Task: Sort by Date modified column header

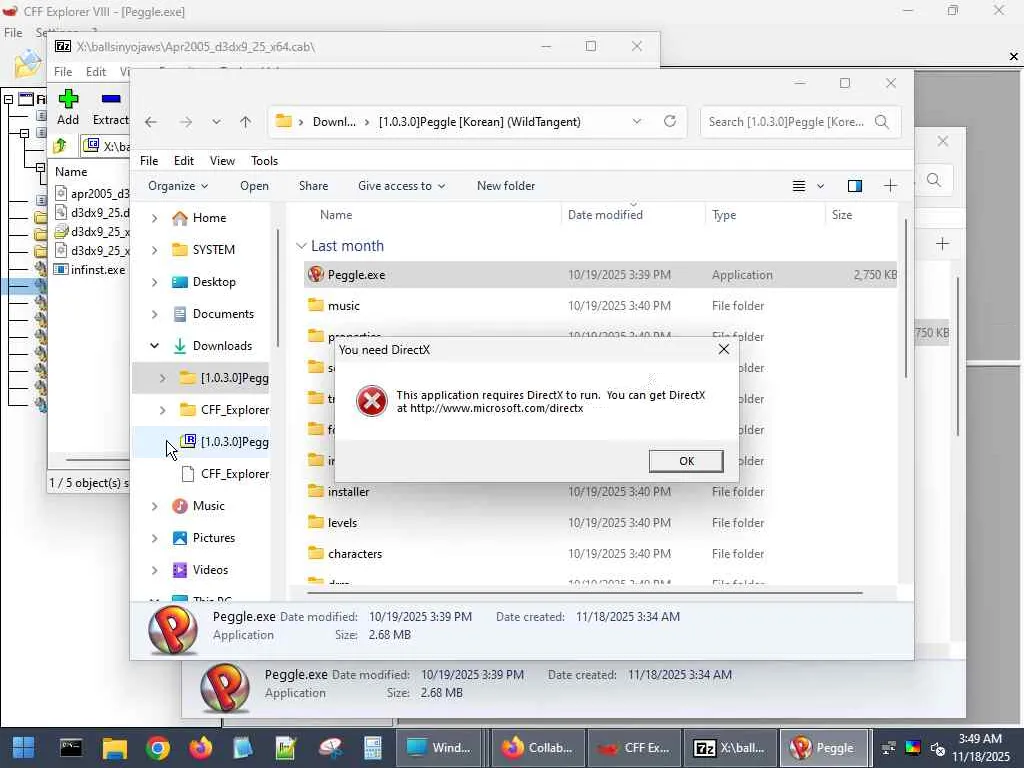Action: 605,215
